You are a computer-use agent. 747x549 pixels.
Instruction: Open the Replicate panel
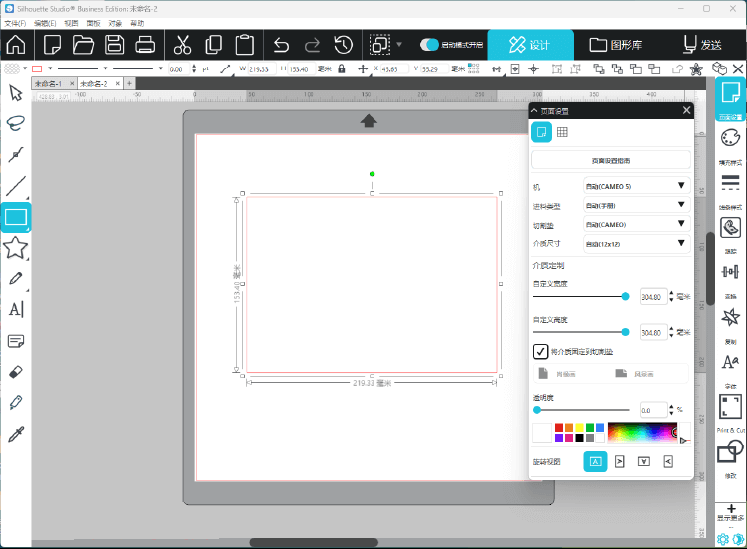tap(730, 317)
